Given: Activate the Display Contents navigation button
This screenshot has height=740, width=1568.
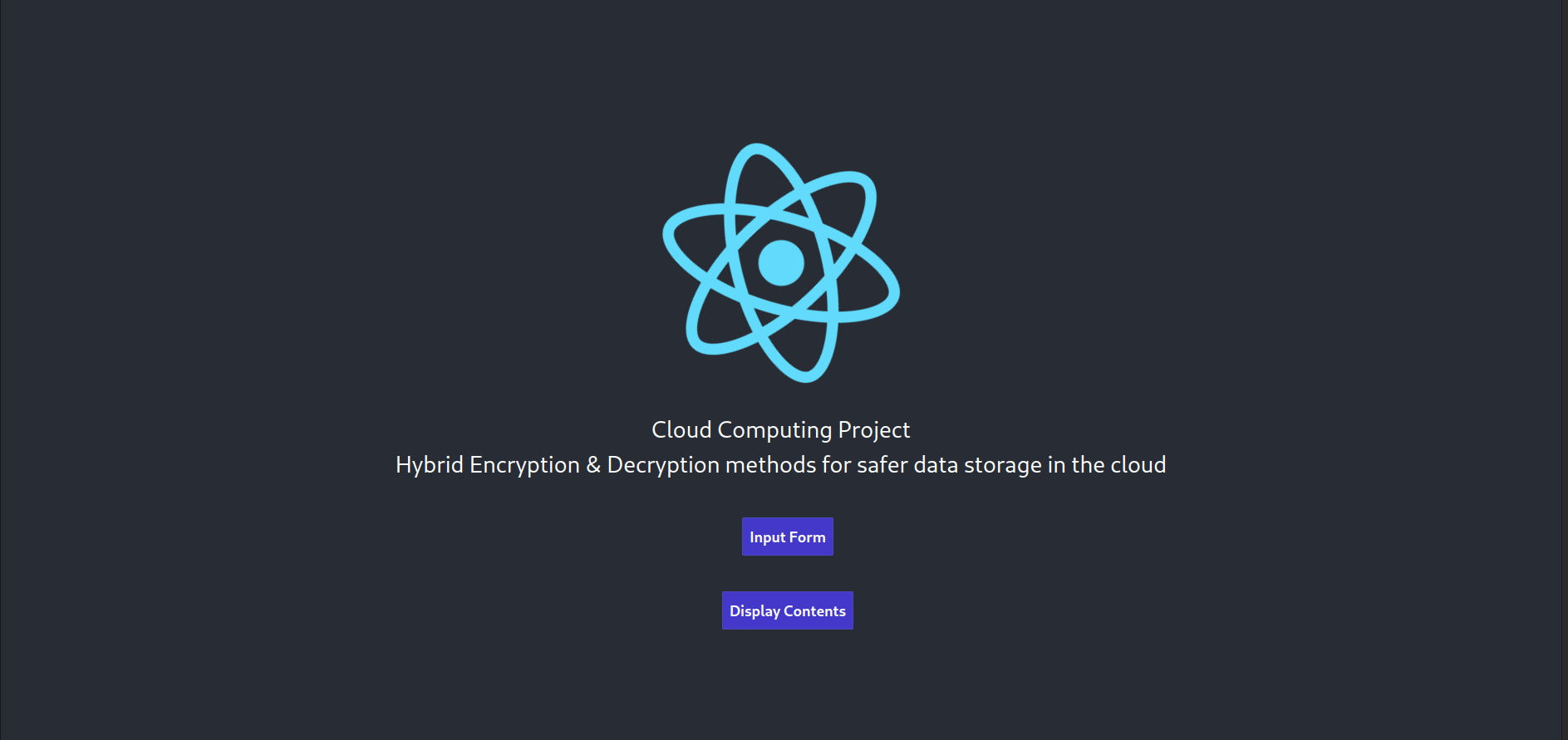Looking at the screenshot, I should (x=787, y=610).
